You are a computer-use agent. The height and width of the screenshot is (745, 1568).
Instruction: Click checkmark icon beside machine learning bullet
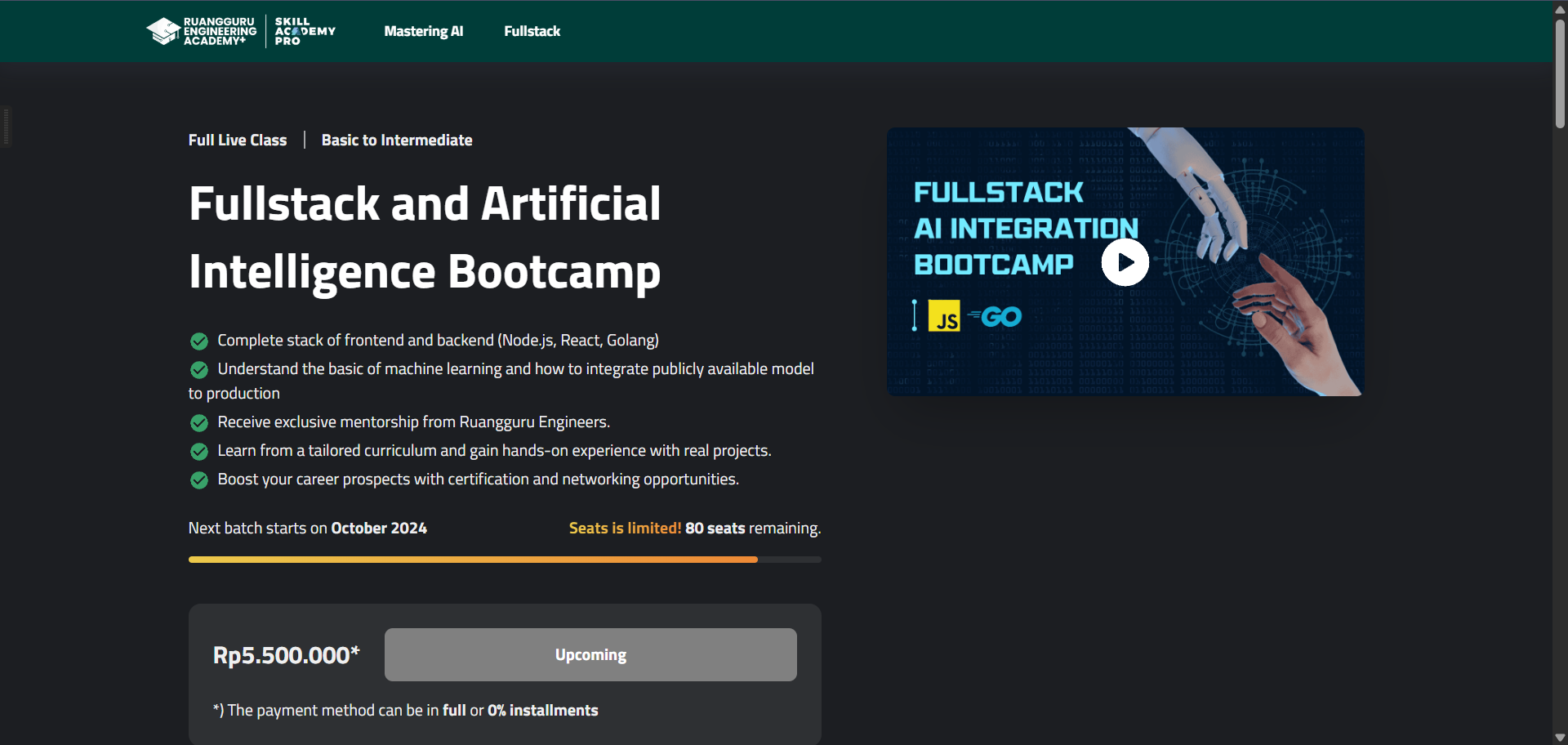(x=199, y=369)
